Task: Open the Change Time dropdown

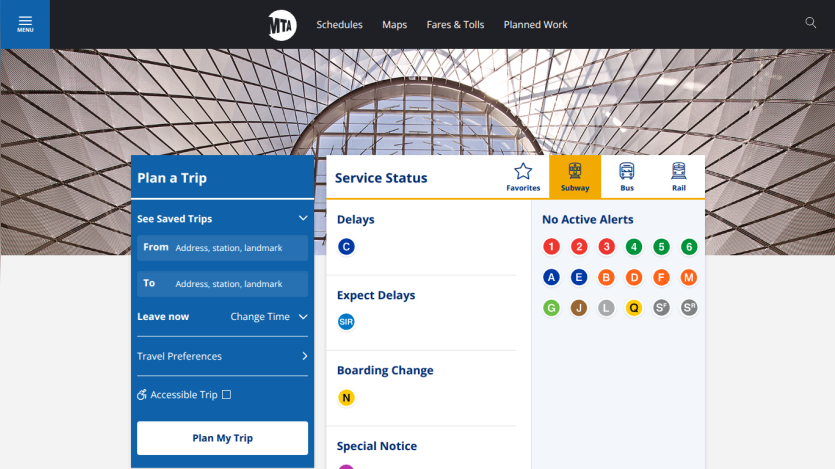Action: 269,317
